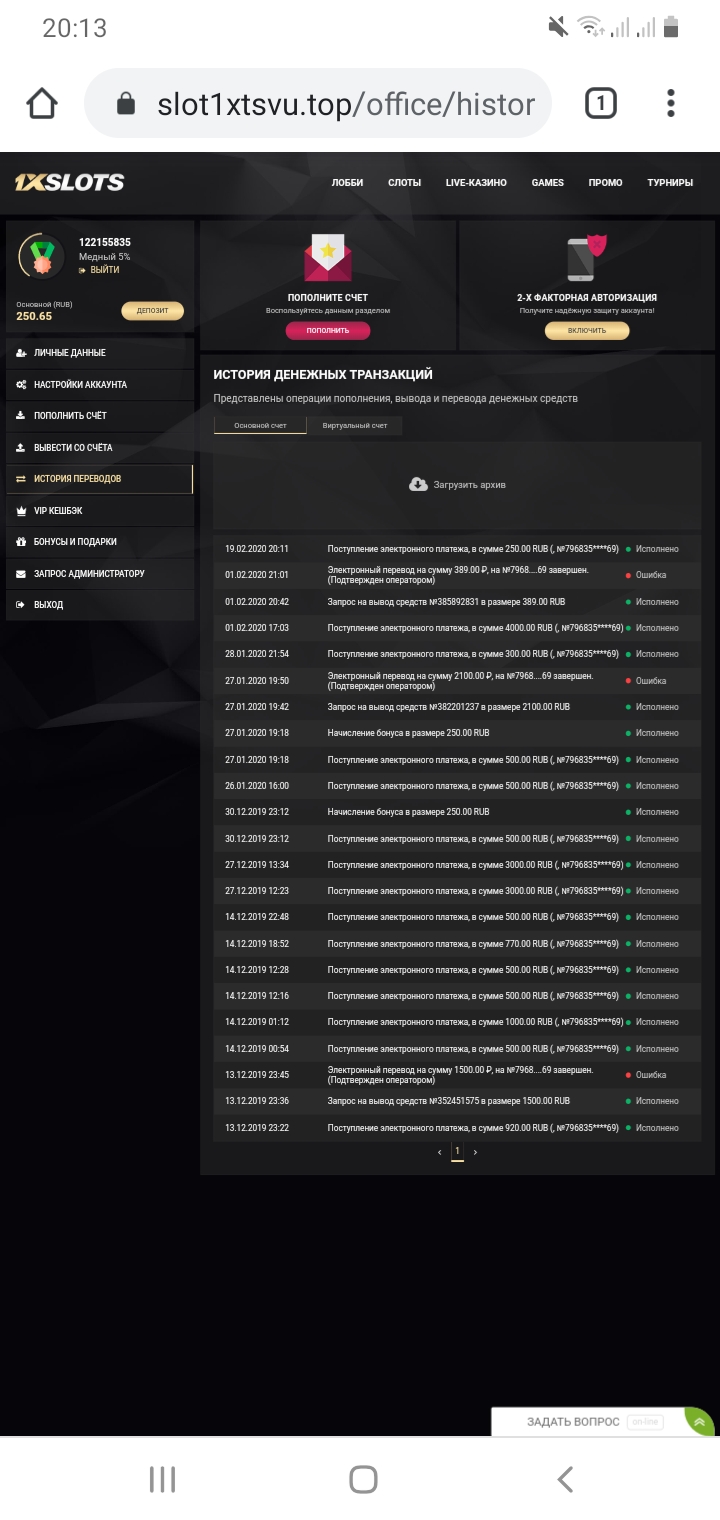Open ИСТОРИЯ ПЕРЕВОДОВ sidebar item
720x1520 pixels.
pyautogui.click(x=99, y=478)
